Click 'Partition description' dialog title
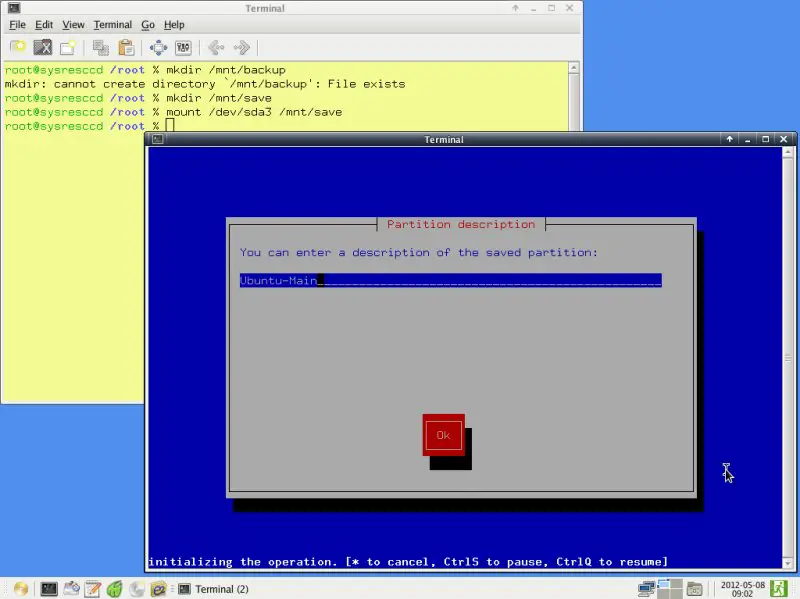The height and width of the screenshot is (599, 800). (461, 224)
